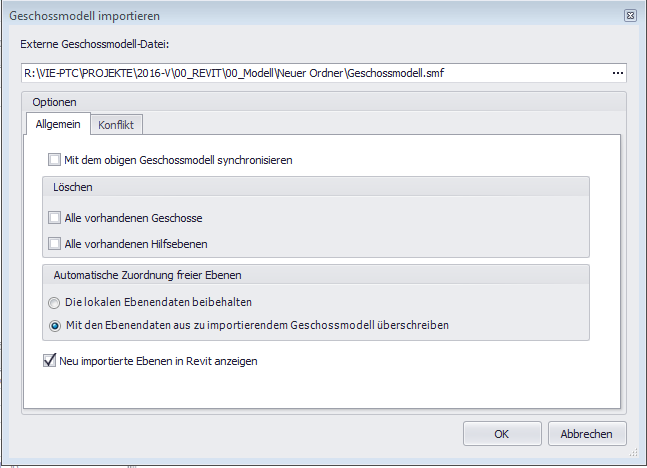Tick the 'Alle vorhandenen Hilfsebenen' checkbox
The height and width of the screenshot is (468, 647).
click(54, 243)
